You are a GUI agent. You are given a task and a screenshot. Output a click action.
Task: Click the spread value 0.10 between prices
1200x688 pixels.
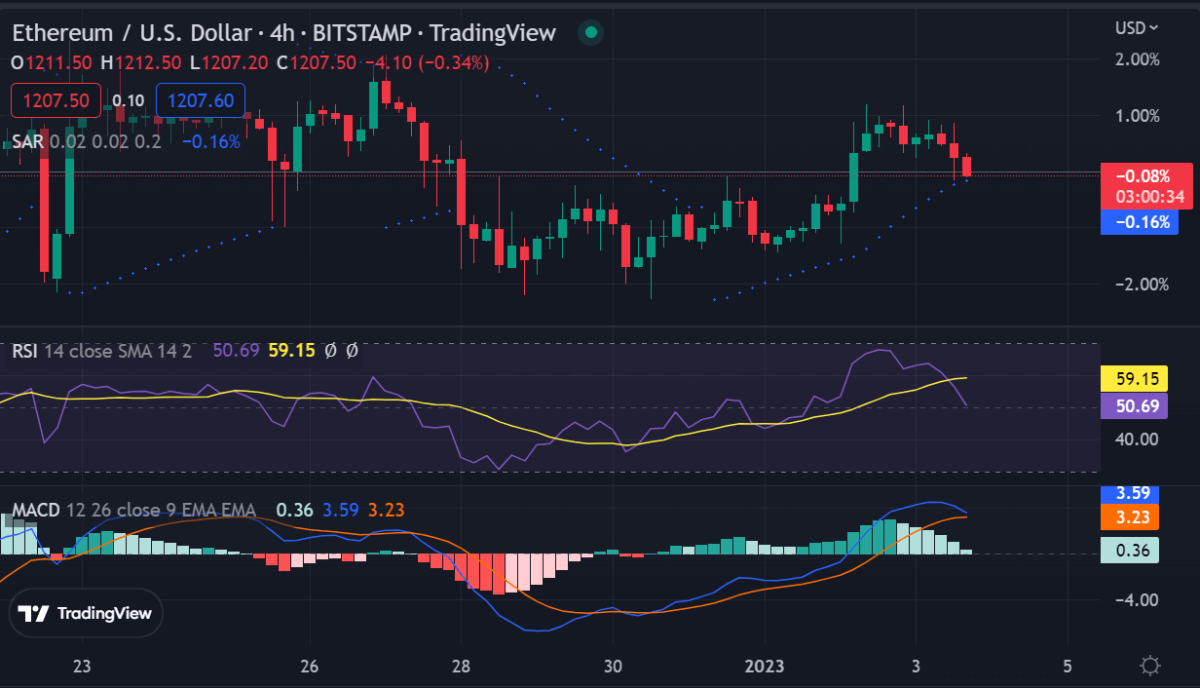[x=128, y=100]
